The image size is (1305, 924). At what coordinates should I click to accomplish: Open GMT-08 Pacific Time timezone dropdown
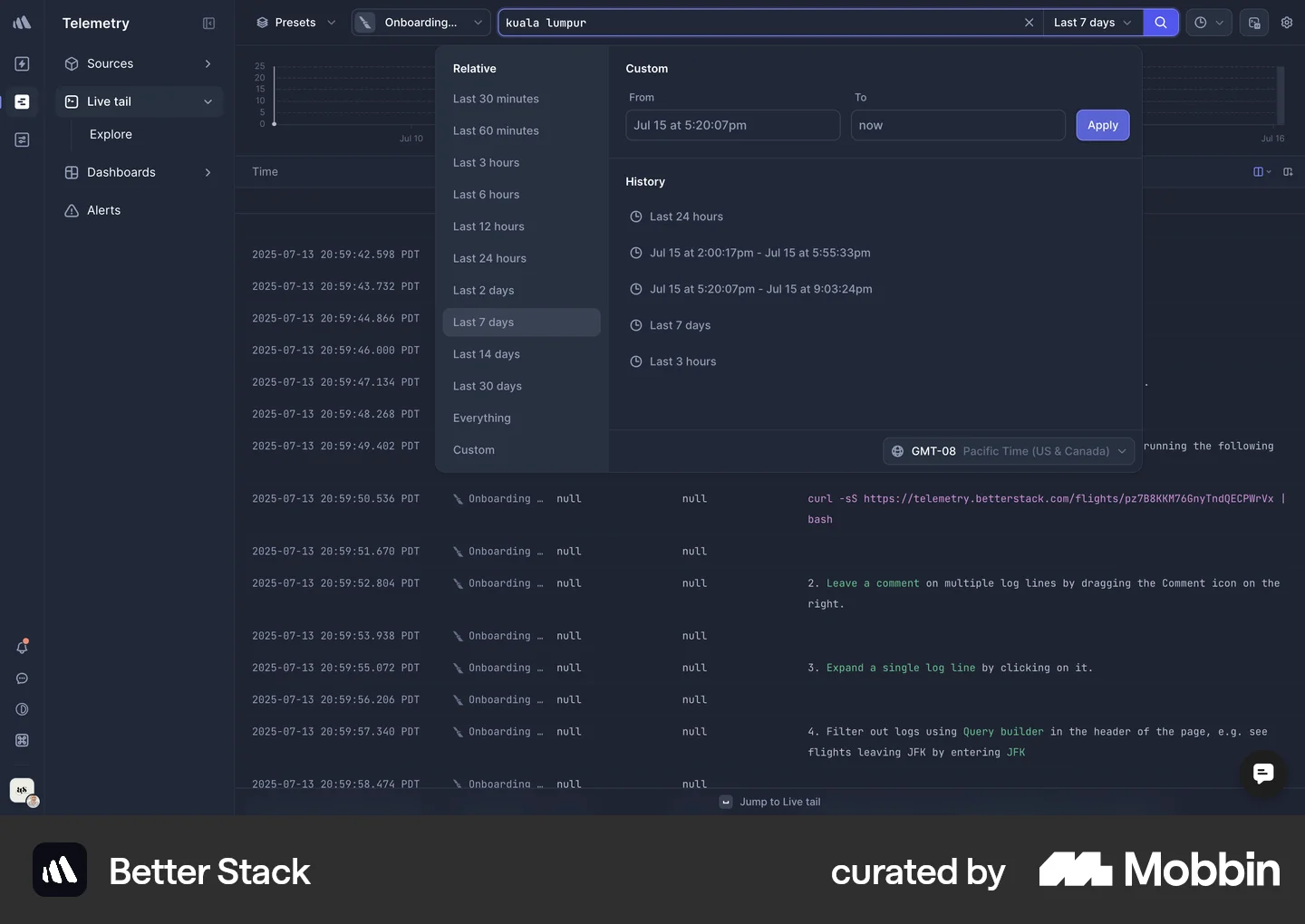tap(1009, 451)
